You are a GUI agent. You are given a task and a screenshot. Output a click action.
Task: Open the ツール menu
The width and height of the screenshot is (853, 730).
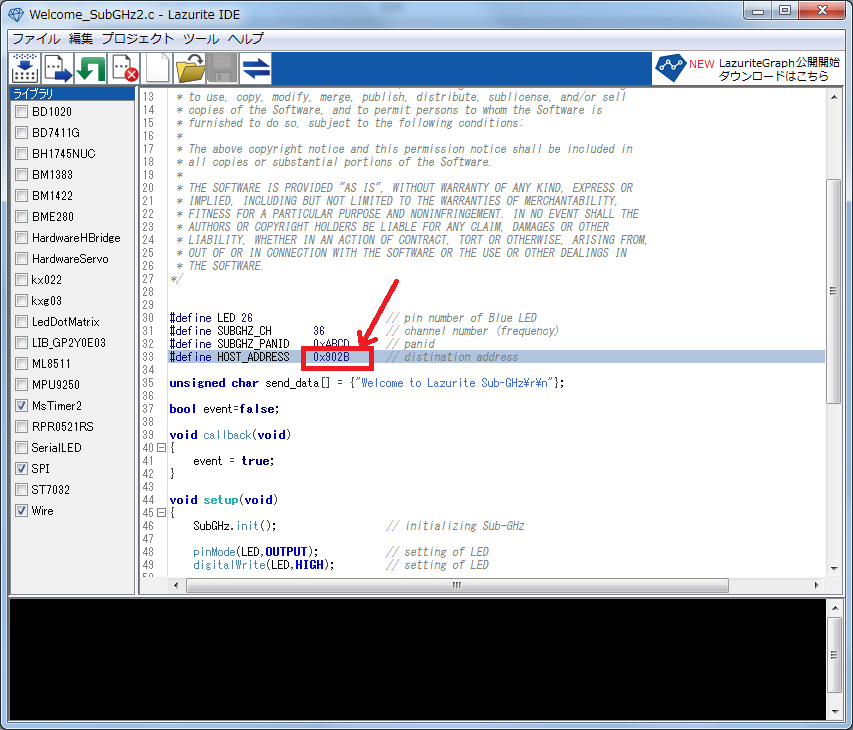pos(201,39)
